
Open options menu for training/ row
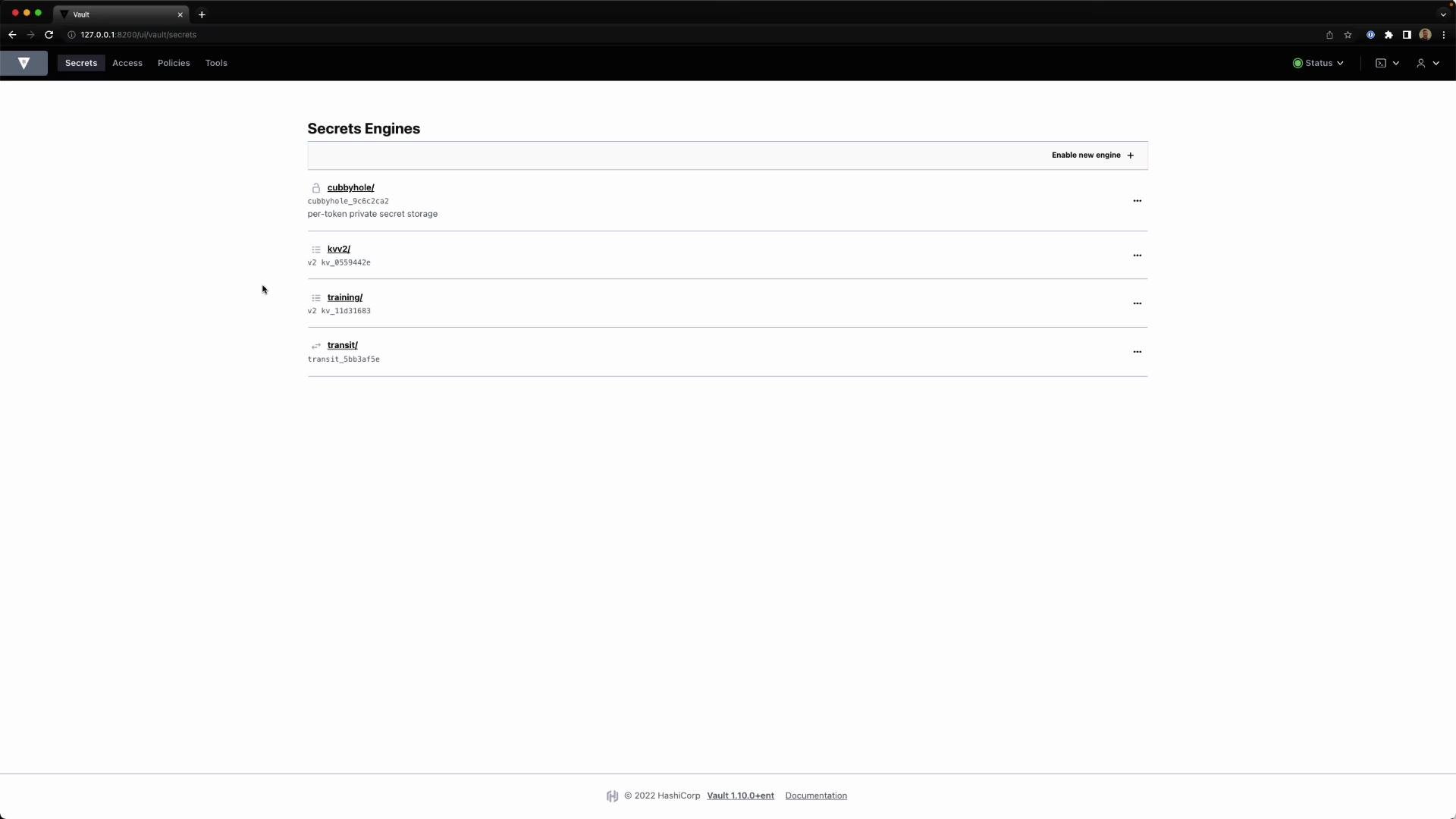click(1137, 303)
